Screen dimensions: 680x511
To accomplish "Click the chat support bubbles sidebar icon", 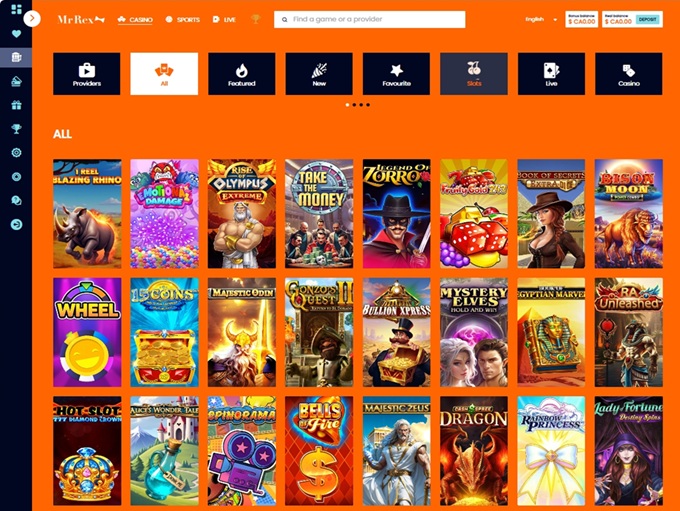I will point(16,200).
